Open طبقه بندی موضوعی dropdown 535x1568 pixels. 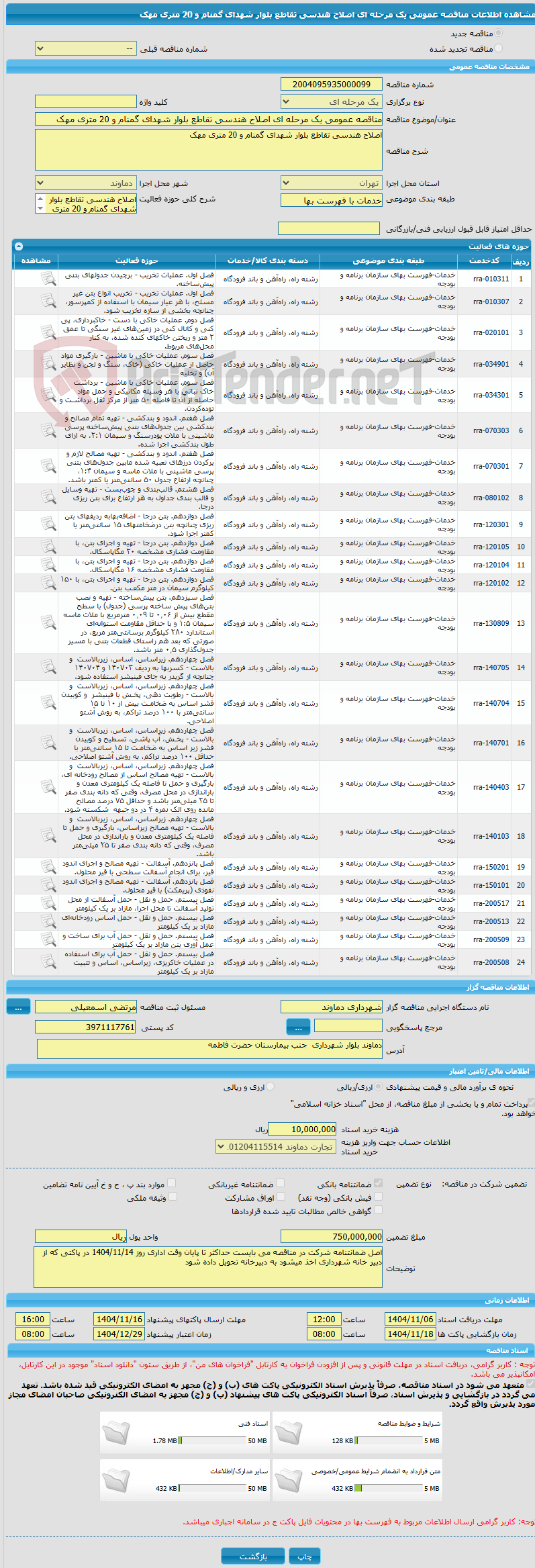pyautogui.click(x=332, y=200)
